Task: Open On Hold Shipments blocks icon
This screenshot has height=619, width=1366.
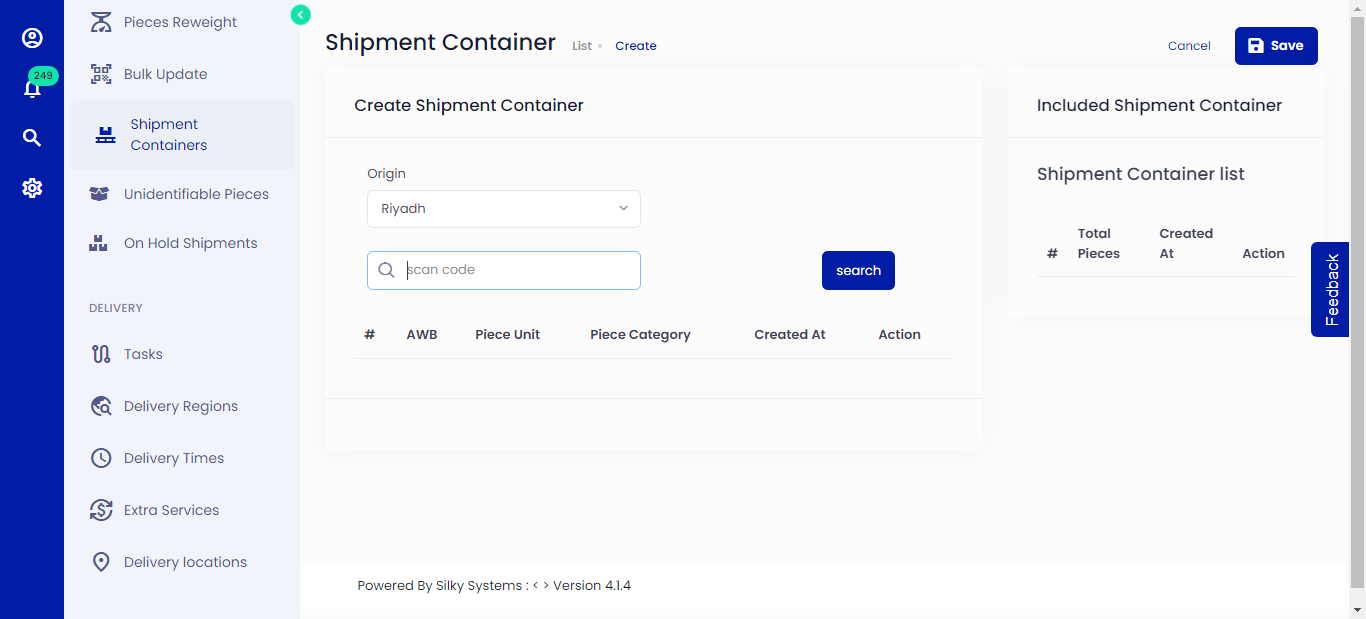Action: coord(100,242)
